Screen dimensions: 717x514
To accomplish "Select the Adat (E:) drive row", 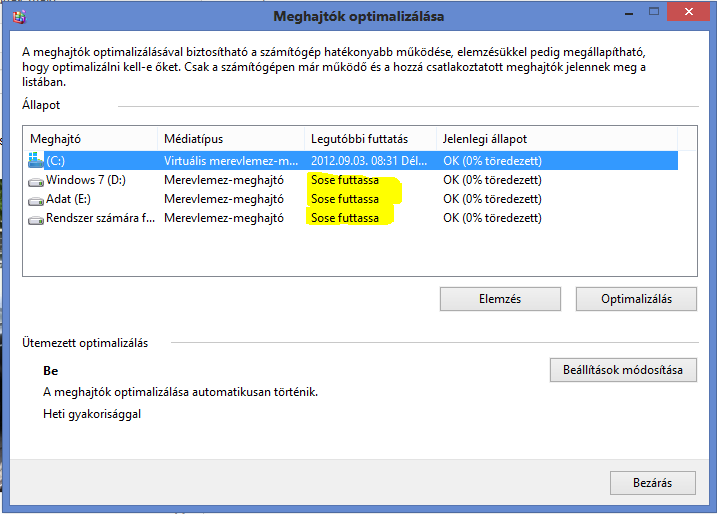I will point(352,199).
